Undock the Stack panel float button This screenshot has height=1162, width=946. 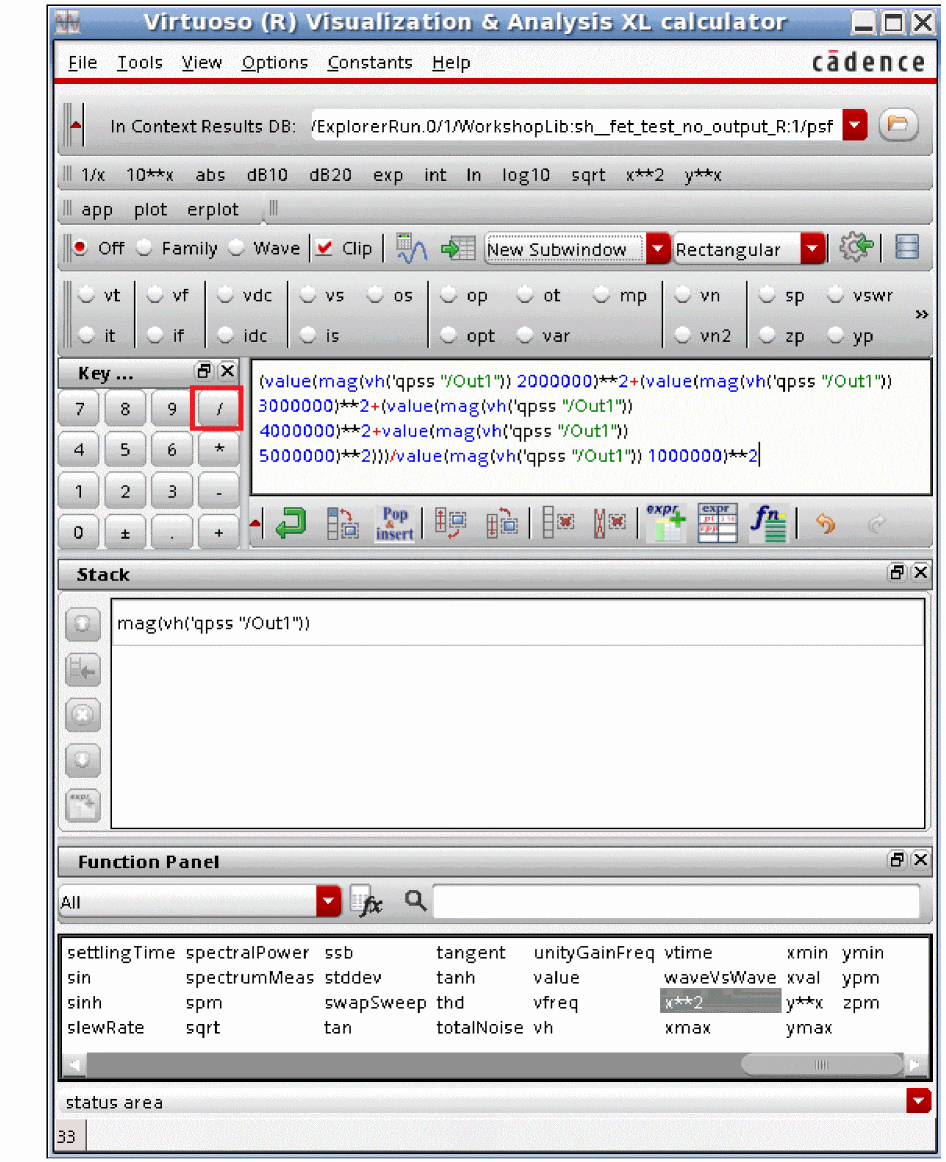point(896,572)
